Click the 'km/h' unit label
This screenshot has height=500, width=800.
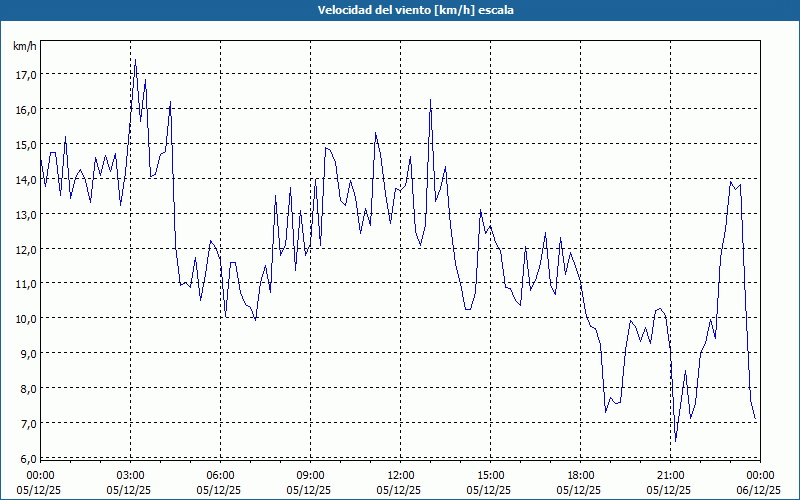pos(25,46)
